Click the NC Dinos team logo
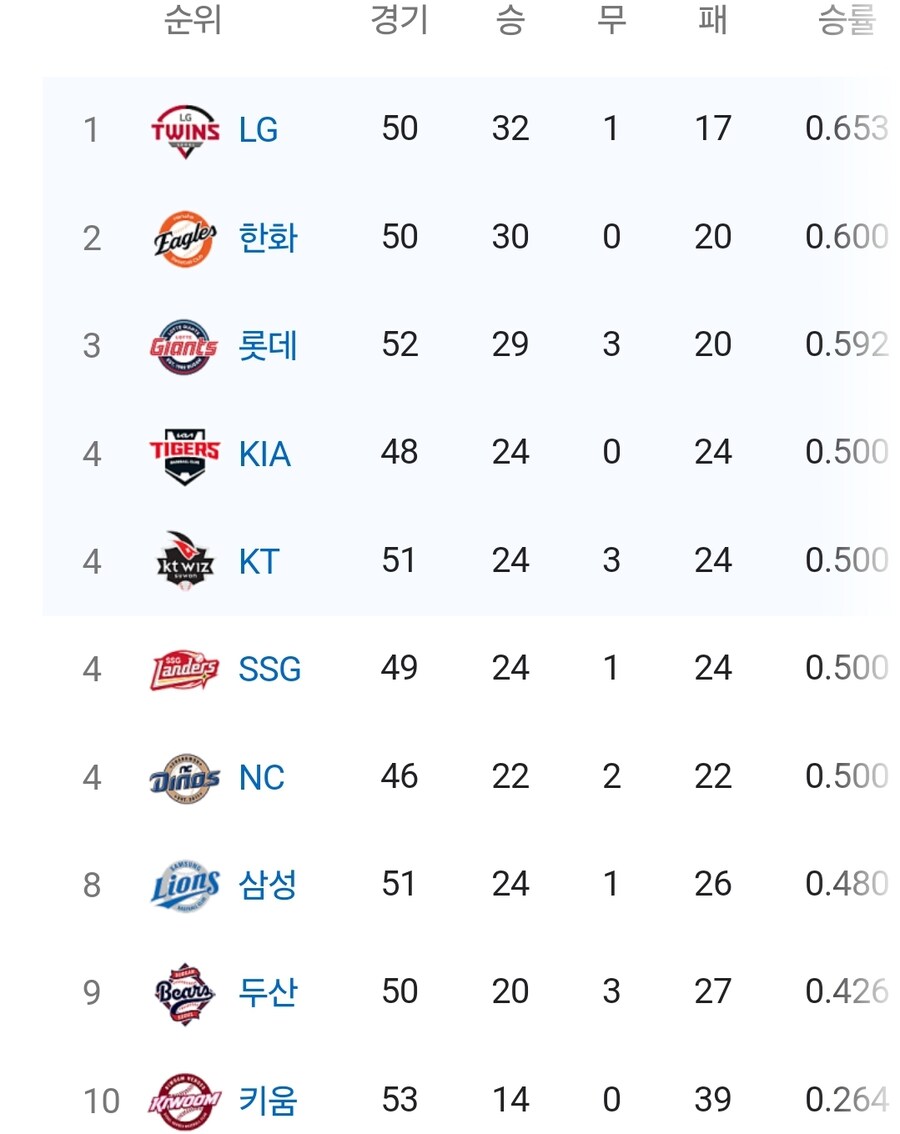Screen dimensions: 900x1134 [184, 777]
